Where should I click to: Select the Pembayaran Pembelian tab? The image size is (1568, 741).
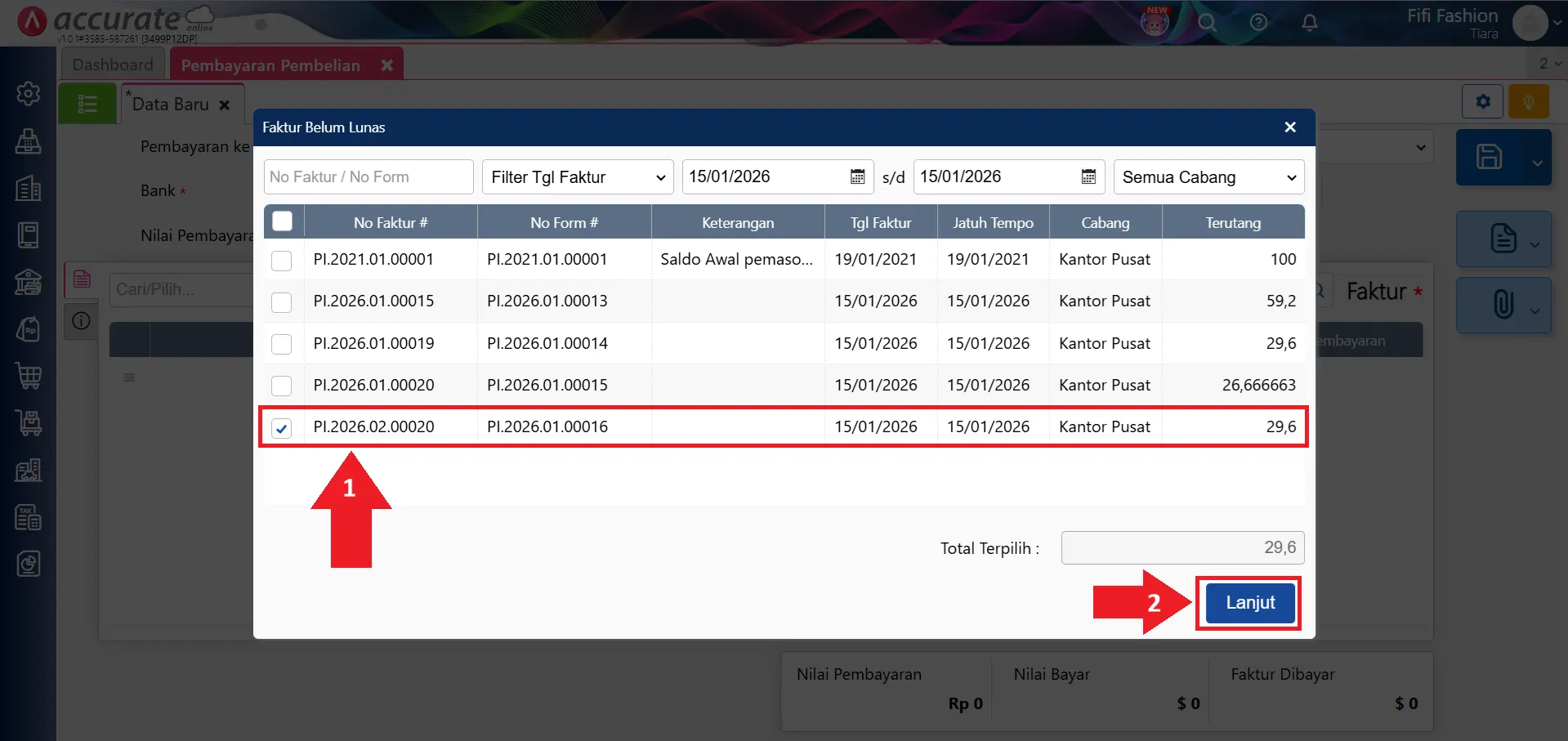[x=270, y=65]
